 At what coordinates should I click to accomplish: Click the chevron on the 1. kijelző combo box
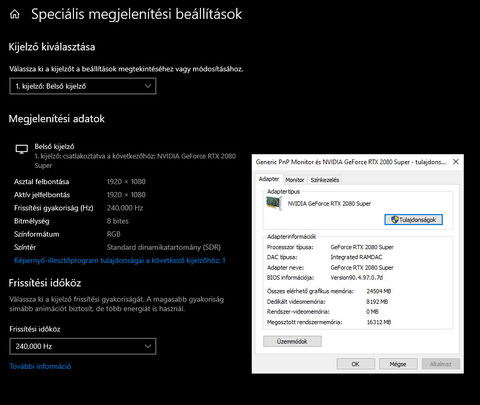point(148,86)
